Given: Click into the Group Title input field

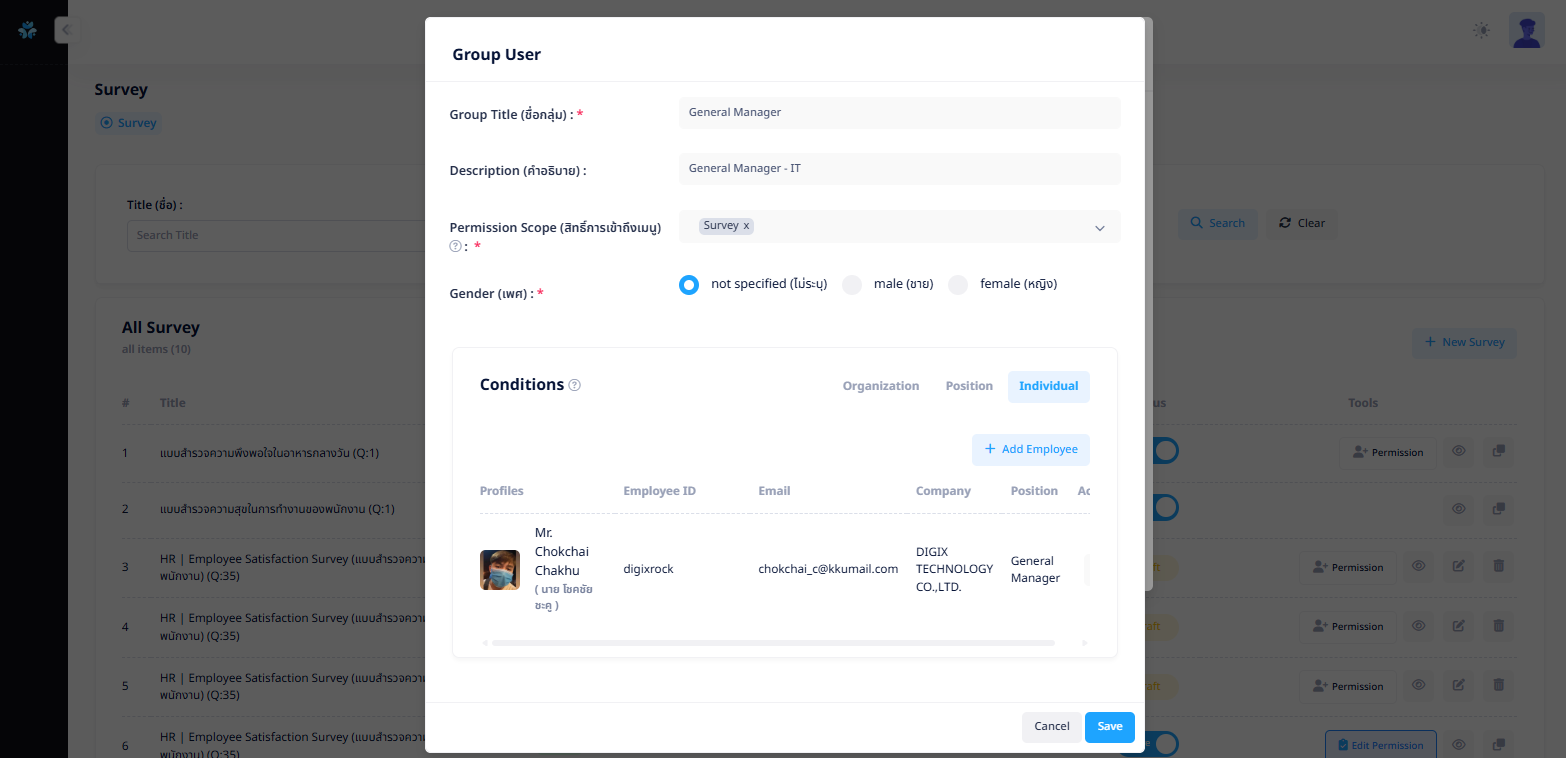Looking at the screenshot, I should click(899, 113).
